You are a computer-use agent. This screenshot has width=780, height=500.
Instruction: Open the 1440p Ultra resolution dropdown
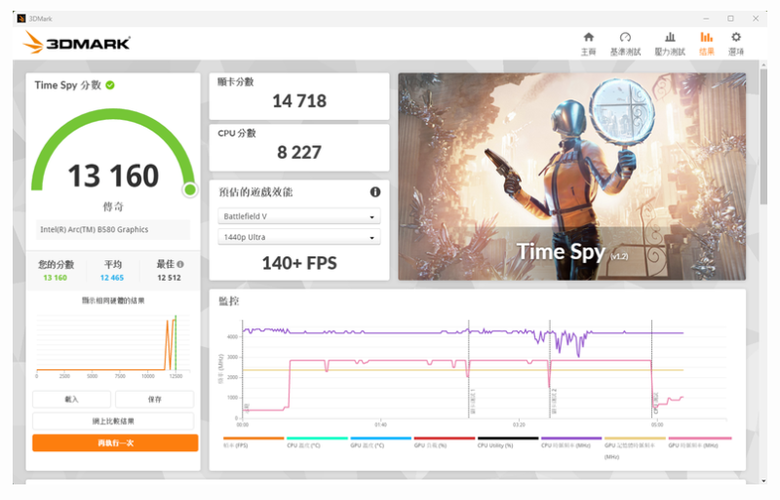pos(299,237)
